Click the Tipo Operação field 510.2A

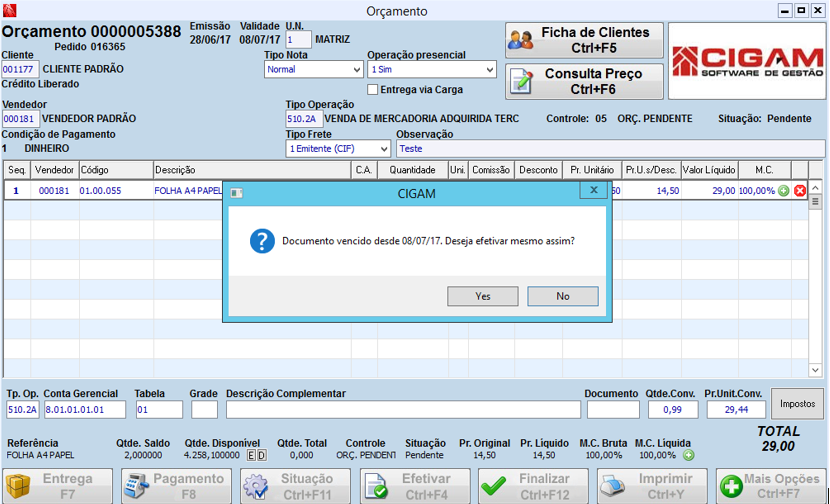click(304, 119)
